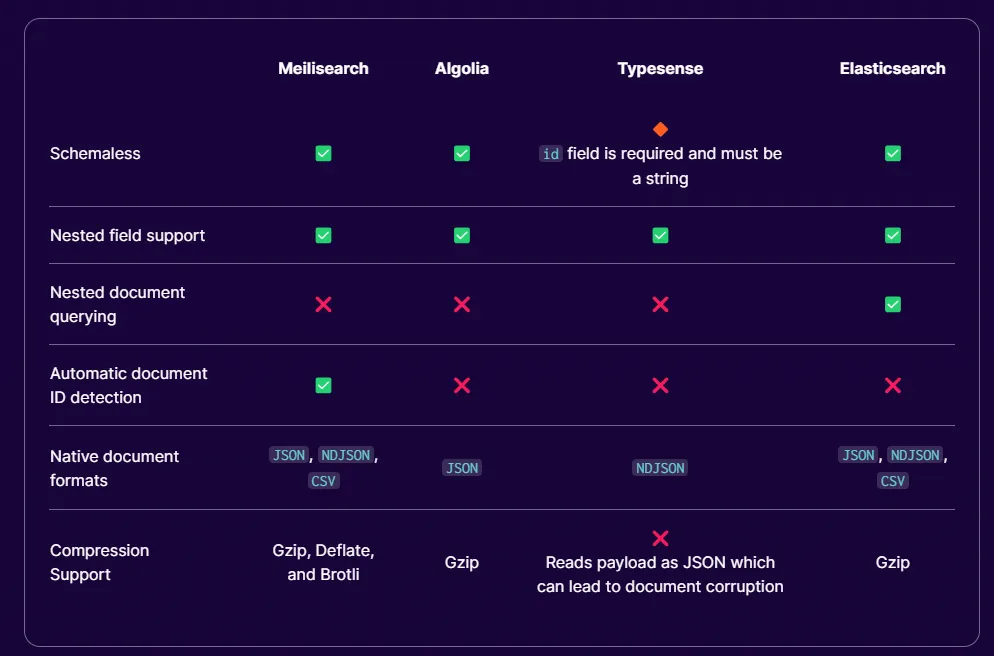Click the red X for Algolia nested document querying
Screen dimensions: 994x656
pyautogui.click(x=462, y=304)
